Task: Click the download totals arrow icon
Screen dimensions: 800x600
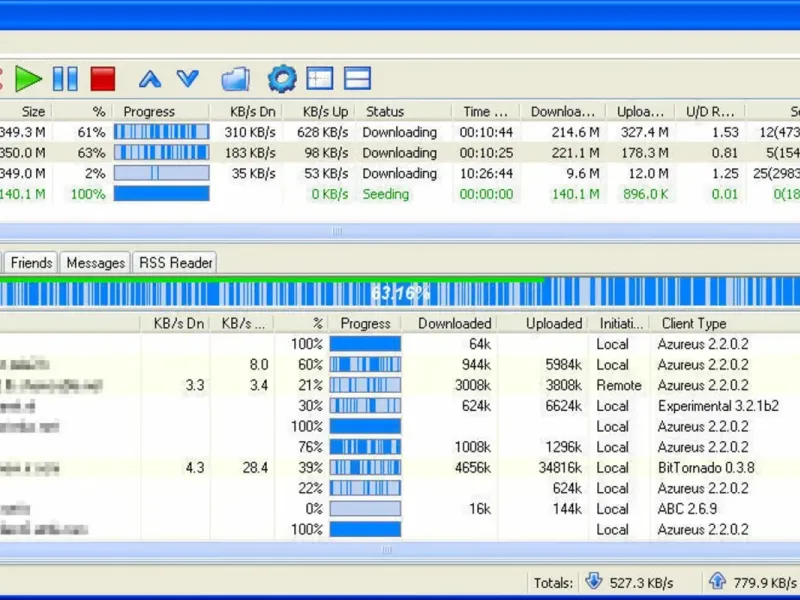Action: [x=593, y=581]
